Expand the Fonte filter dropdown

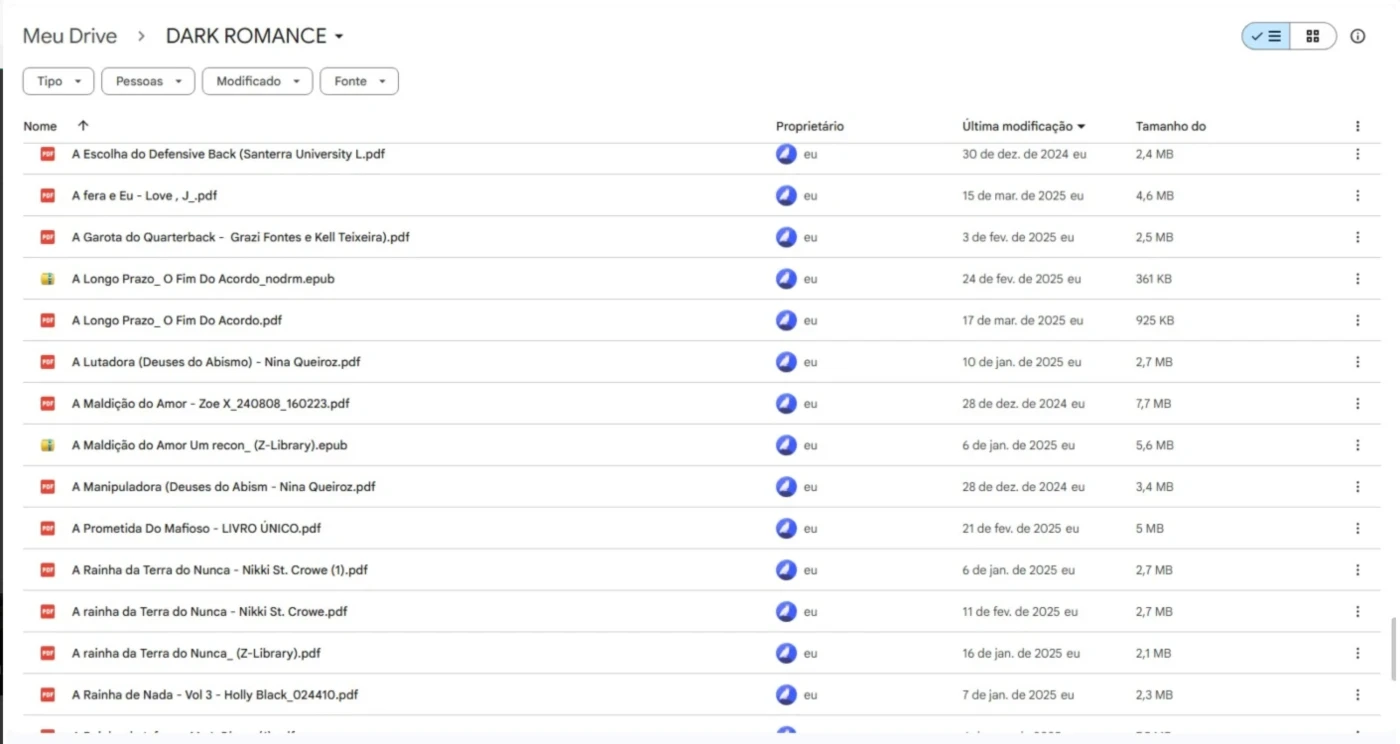[x=359, y=81]
